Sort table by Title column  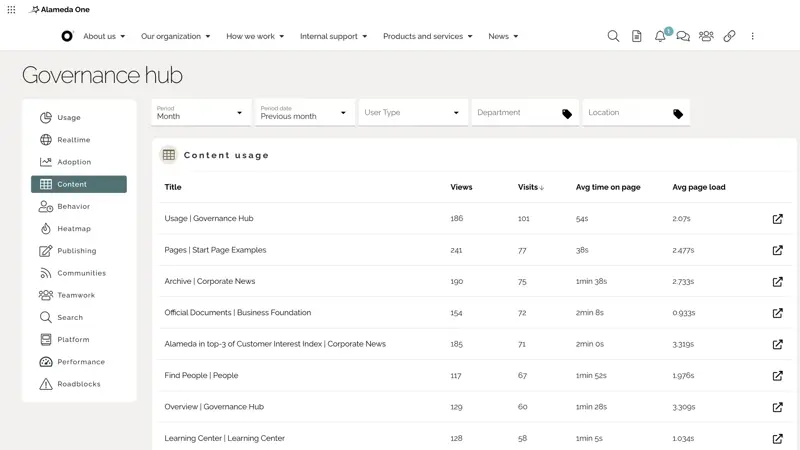point(173,187)
